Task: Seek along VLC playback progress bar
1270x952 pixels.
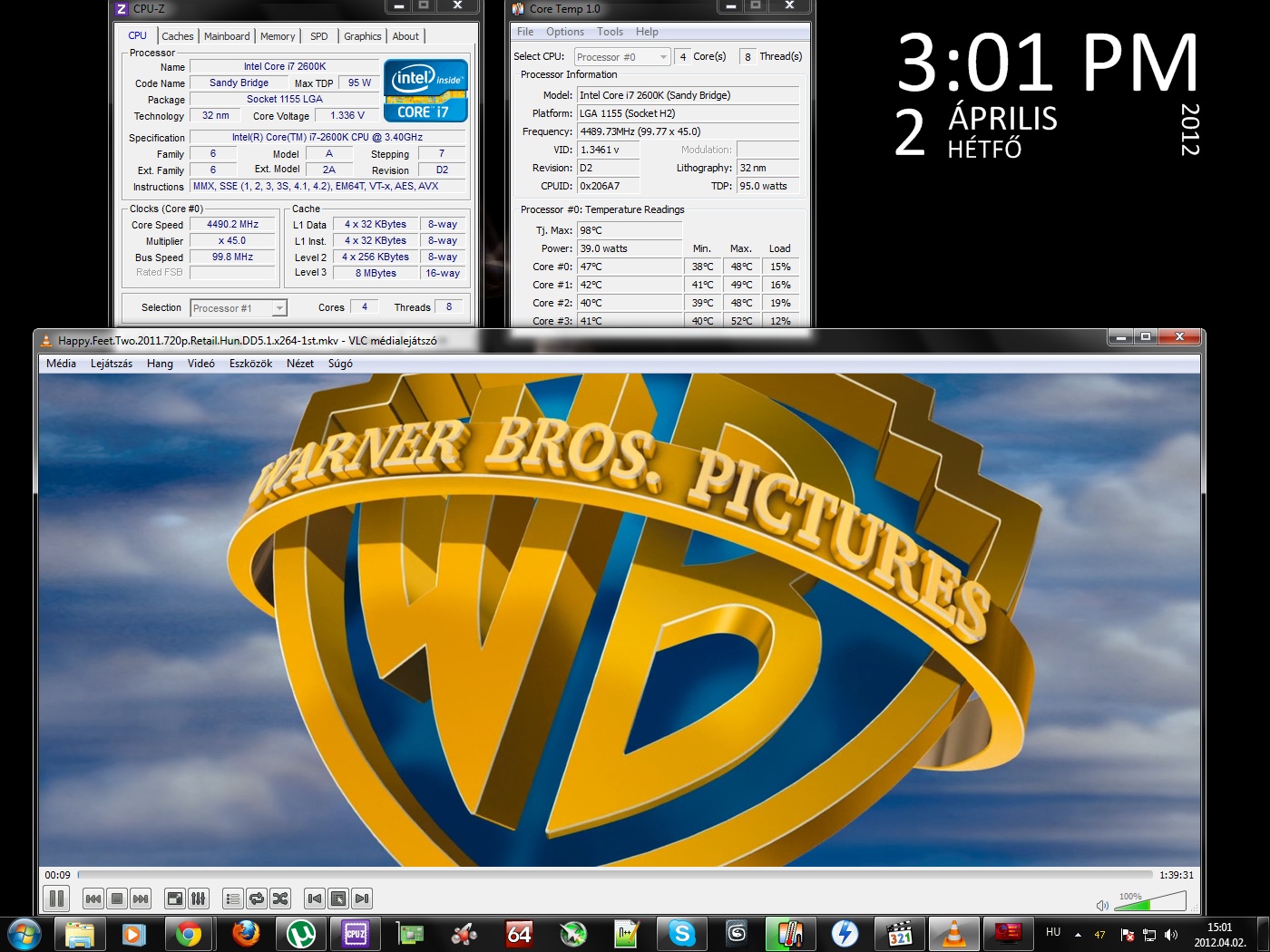Action: tap(615, 875)
